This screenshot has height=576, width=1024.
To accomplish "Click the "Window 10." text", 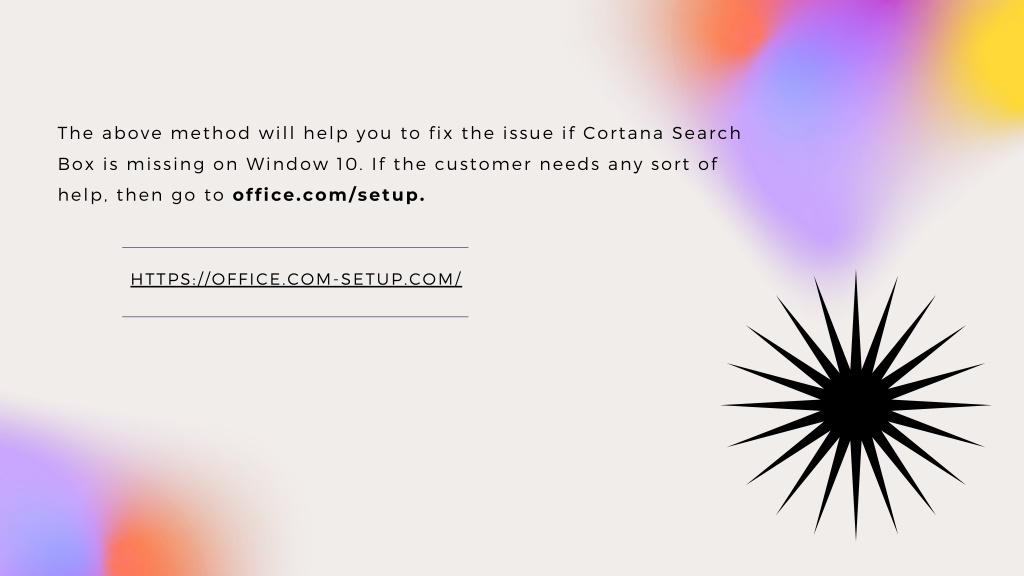I will (304, 164).
